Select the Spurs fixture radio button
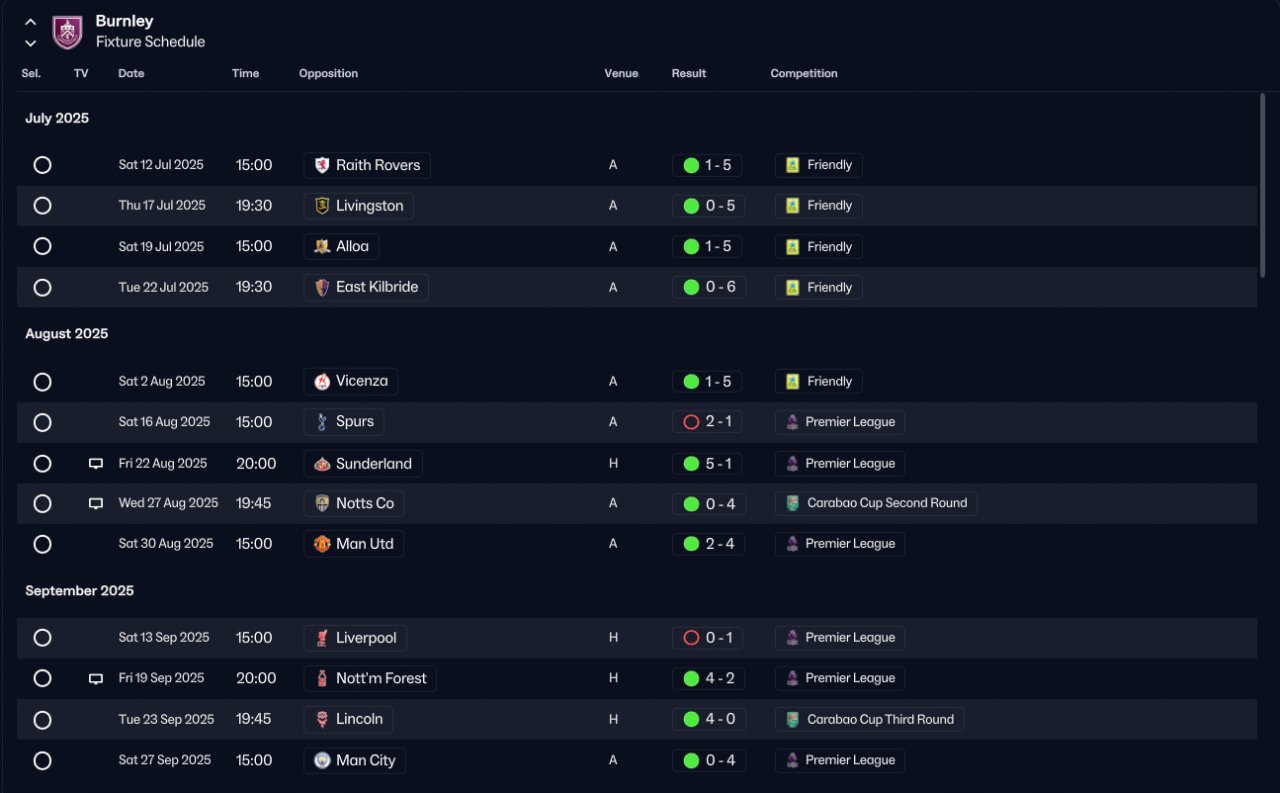 [x=42, y=422]
